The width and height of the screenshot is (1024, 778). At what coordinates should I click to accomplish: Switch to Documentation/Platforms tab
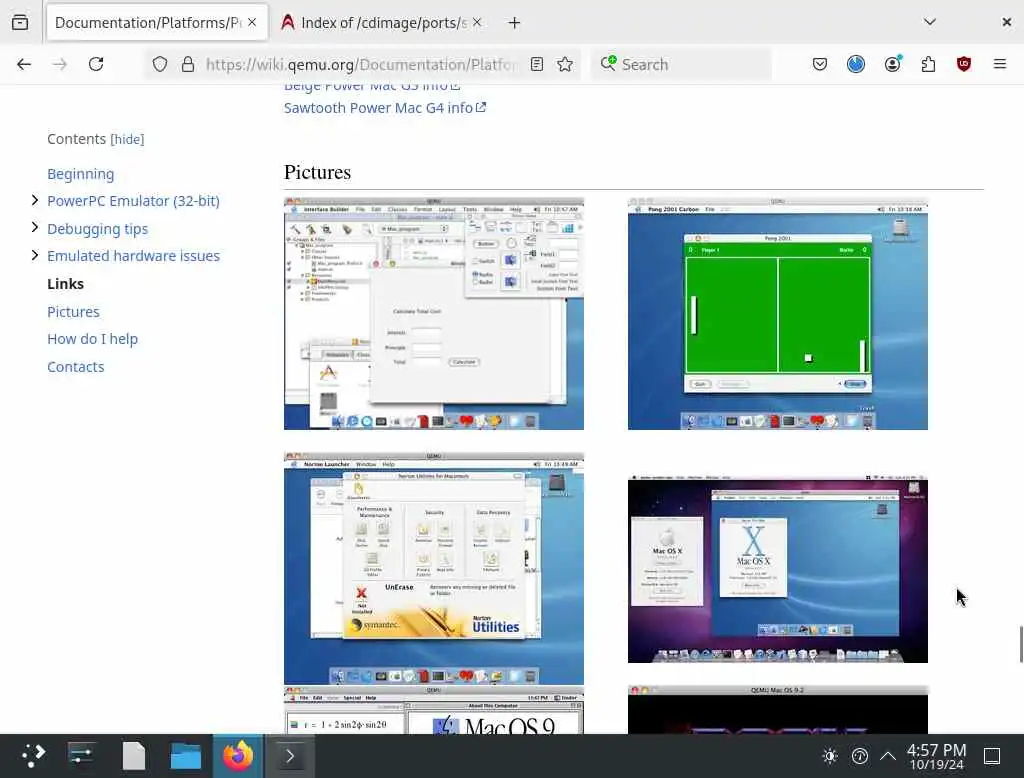coord(157,23)
